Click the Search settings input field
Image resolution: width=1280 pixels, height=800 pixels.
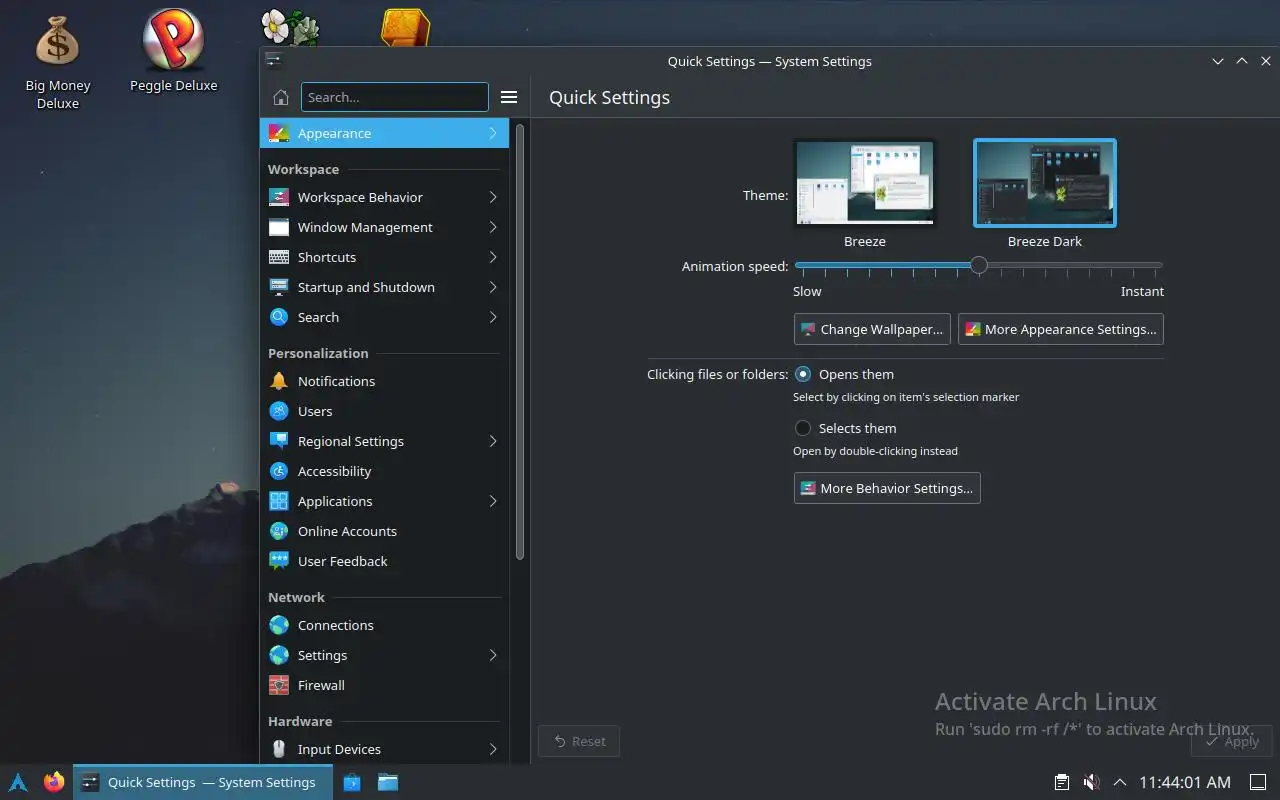(x=395, y=97)
